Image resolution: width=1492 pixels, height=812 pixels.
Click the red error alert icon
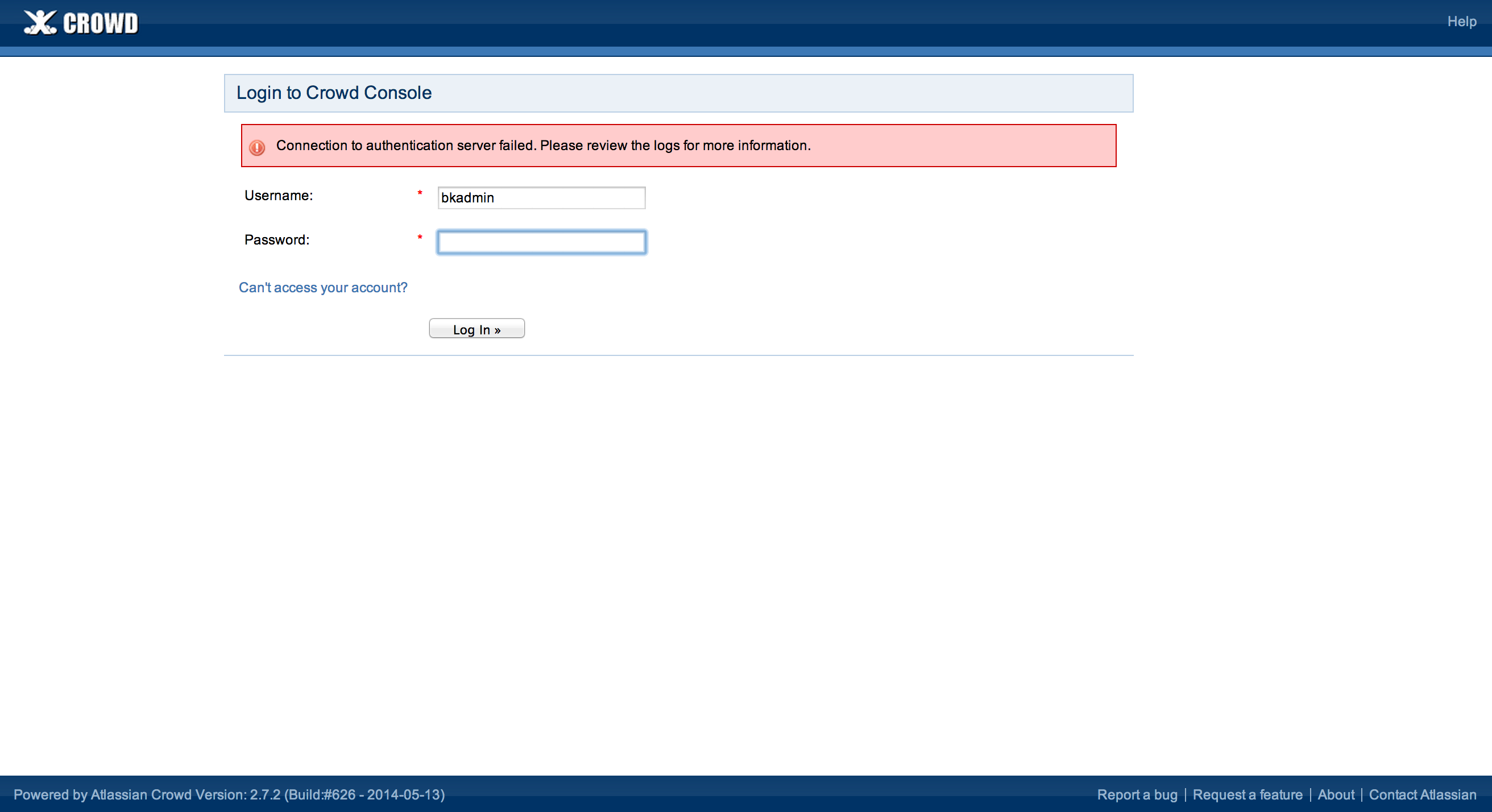point(256,147)
